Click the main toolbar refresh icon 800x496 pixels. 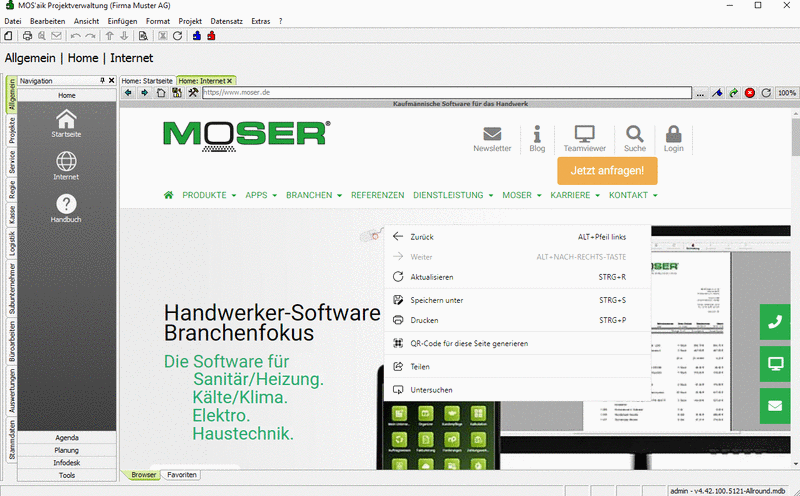[x=178, y=36]
